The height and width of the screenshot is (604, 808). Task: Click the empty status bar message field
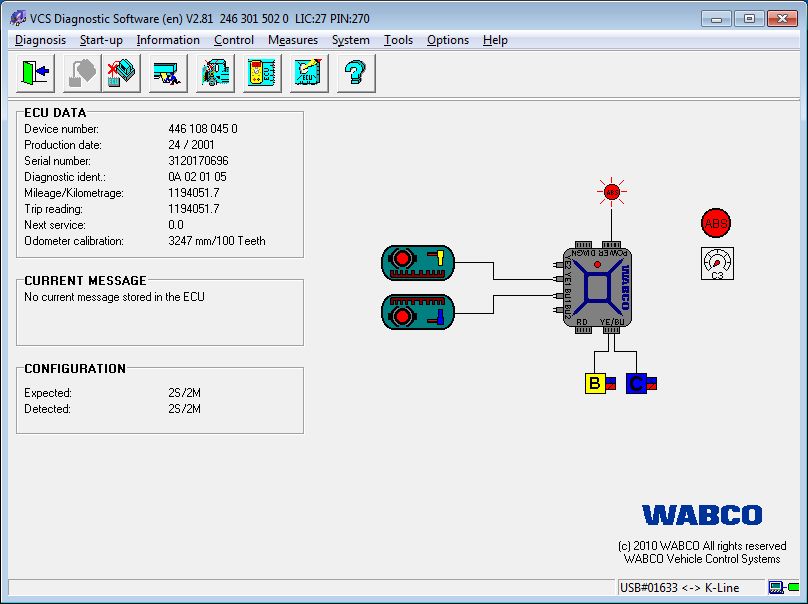pos(312,588)
